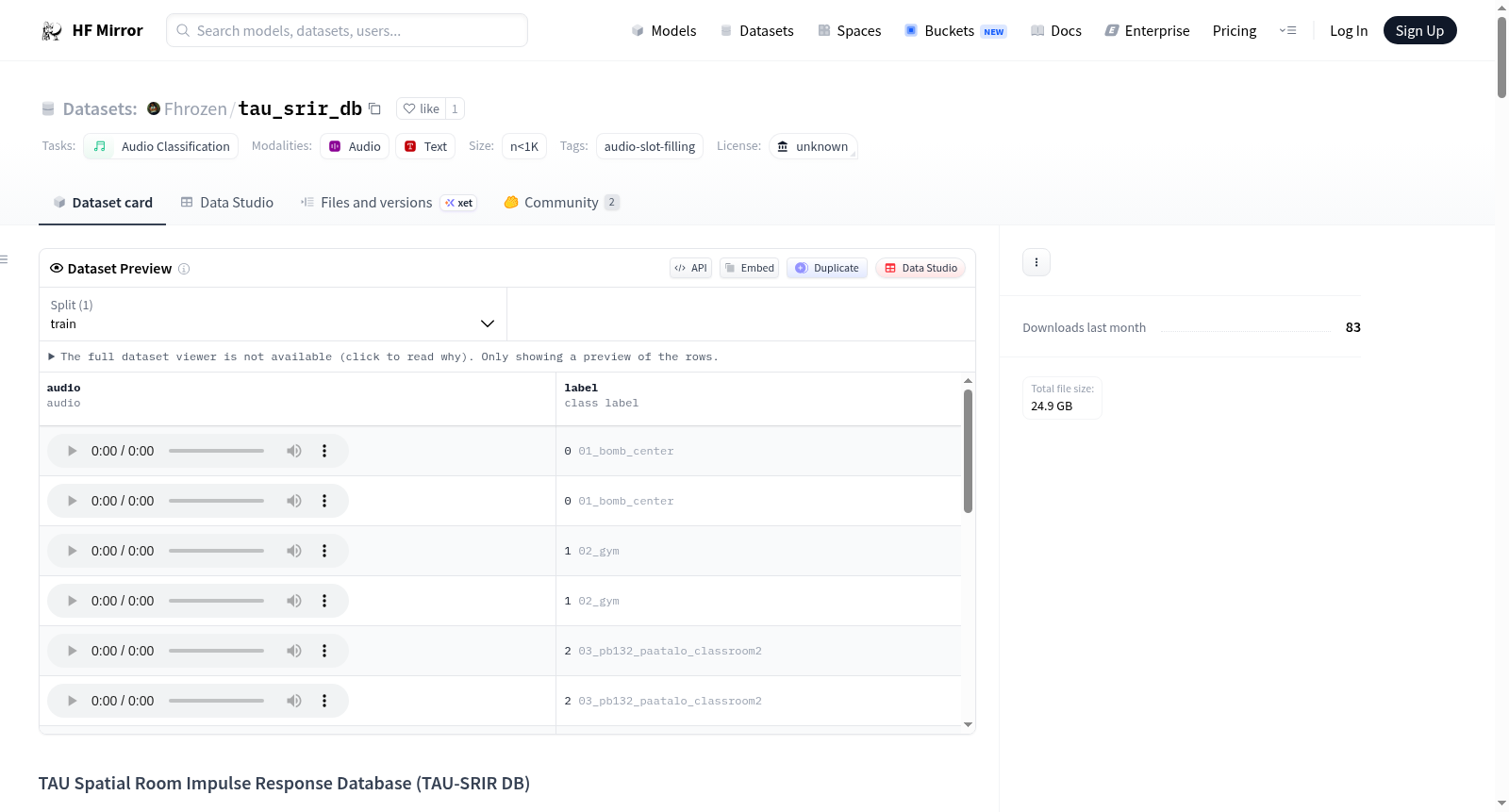Open the Spaces menu item
The image size is (1509, 812).
coord(849,30)
